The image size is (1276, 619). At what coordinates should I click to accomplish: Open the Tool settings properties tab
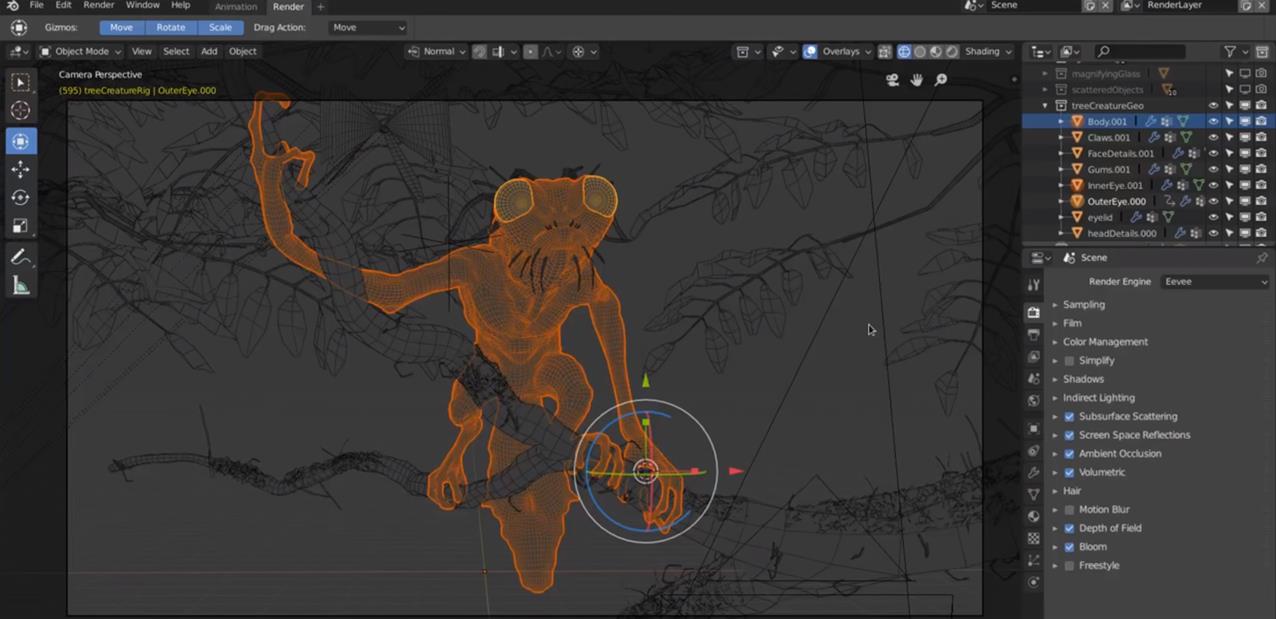(1034, 285)
